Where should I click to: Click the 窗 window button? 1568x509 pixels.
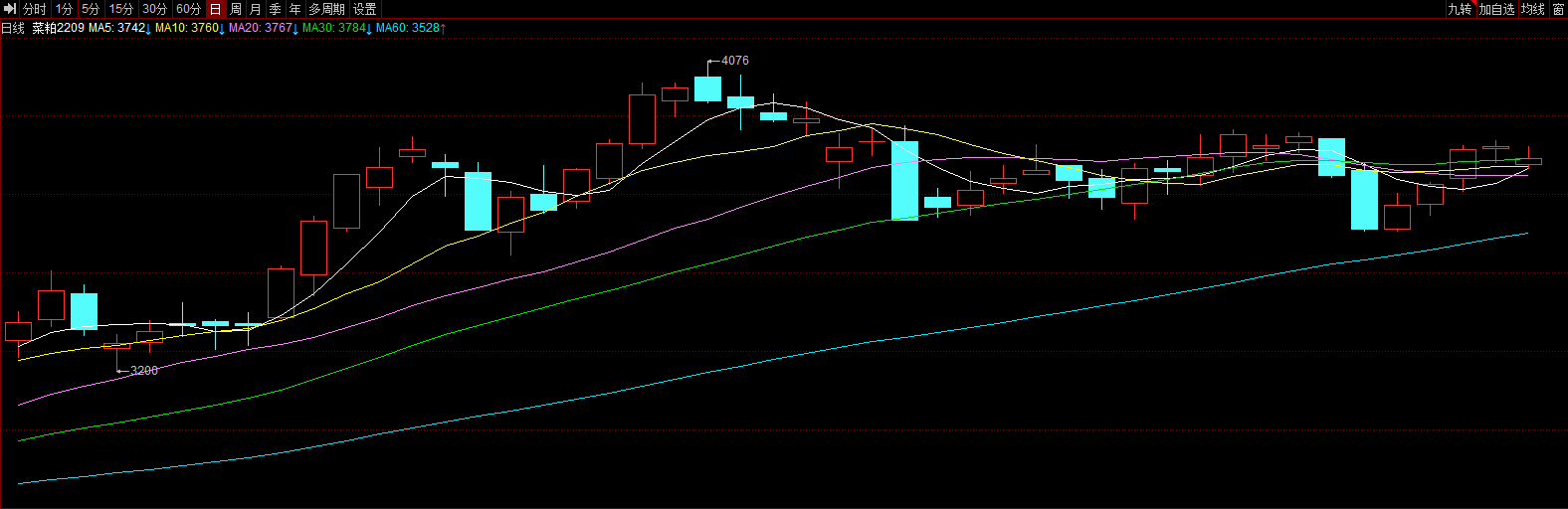(1559, 9)
